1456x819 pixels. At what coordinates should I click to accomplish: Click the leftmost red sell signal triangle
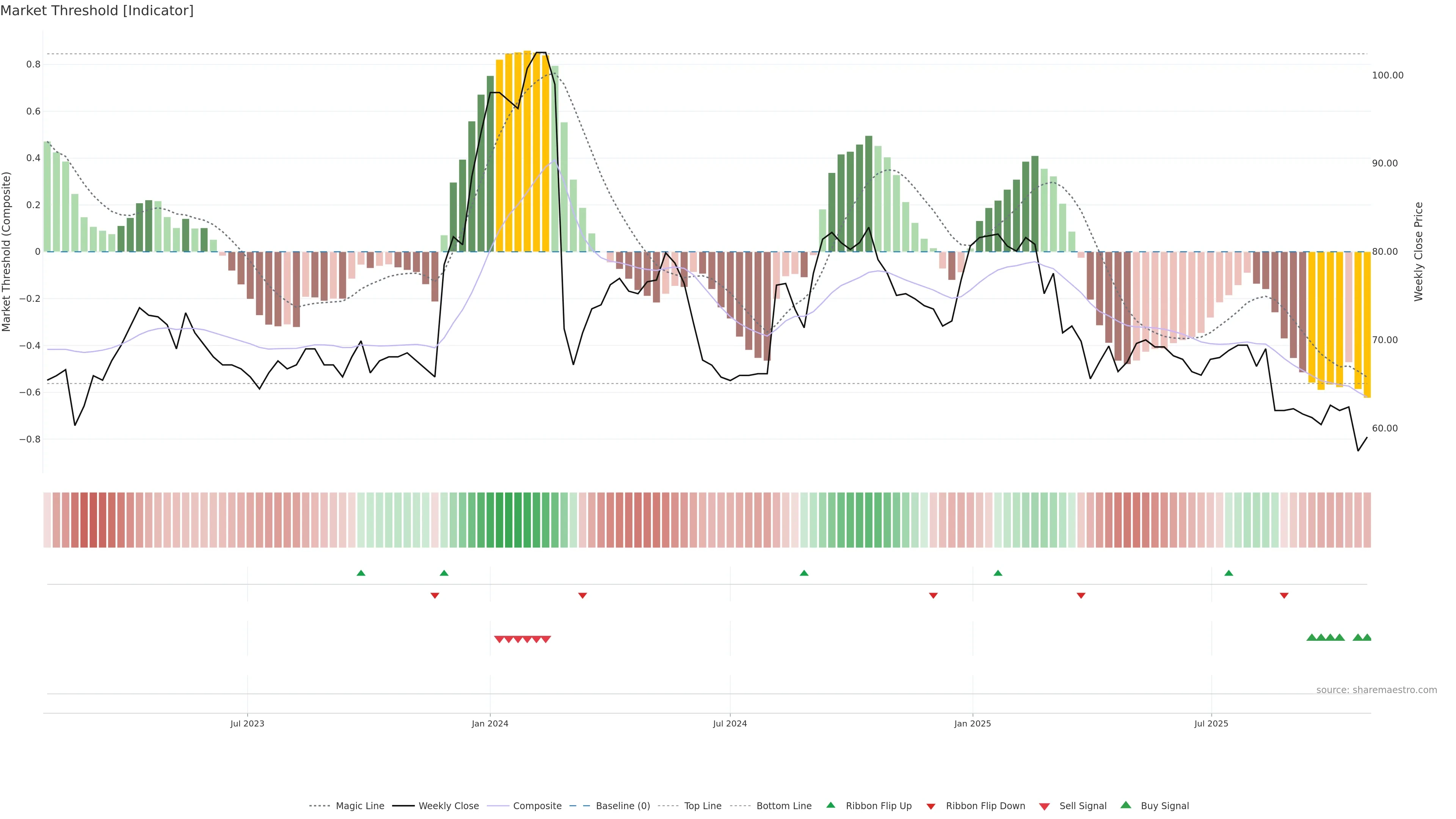point(499,639)
